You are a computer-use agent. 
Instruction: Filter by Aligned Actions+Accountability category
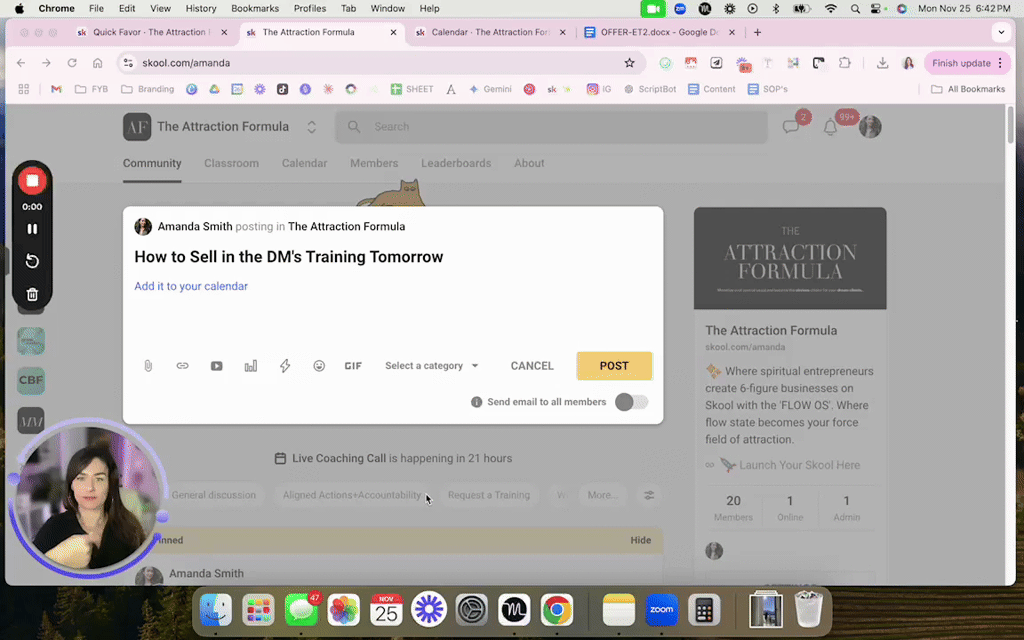[352, 495]
